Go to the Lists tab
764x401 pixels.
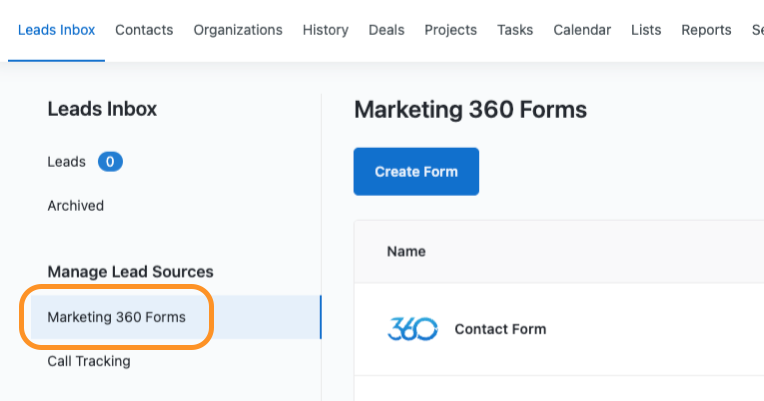(646, 30)
